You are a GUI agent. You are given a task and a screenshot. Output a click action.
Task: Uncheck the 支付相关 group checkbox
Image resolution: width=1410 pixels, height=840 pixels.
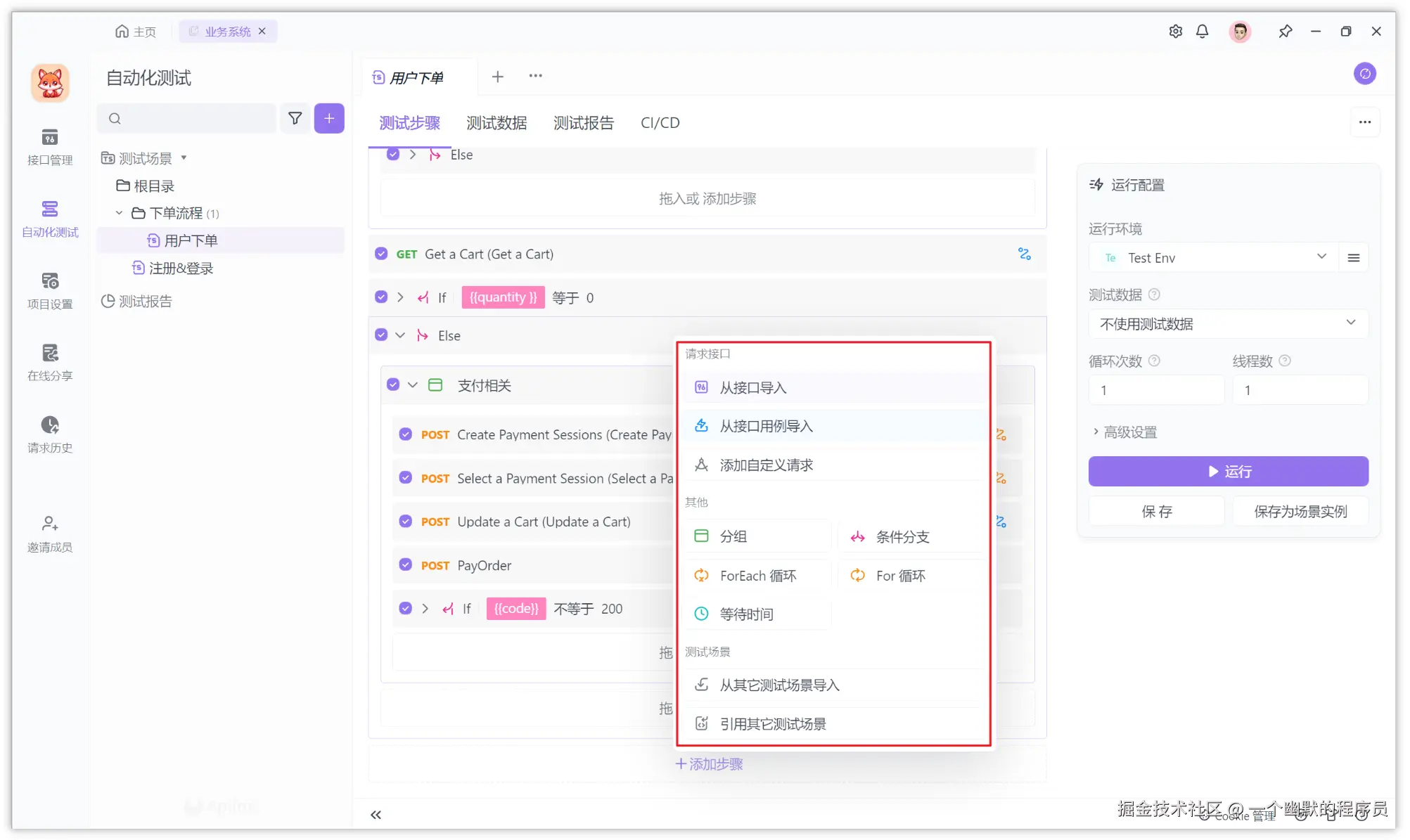[393, 385]
